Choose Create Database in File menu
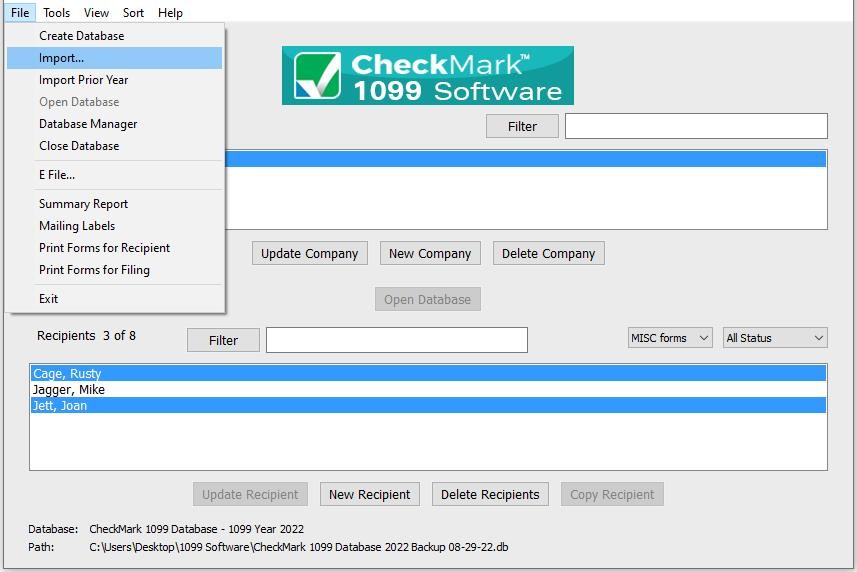Screen dimensions: 857x572 click(81, 36)
